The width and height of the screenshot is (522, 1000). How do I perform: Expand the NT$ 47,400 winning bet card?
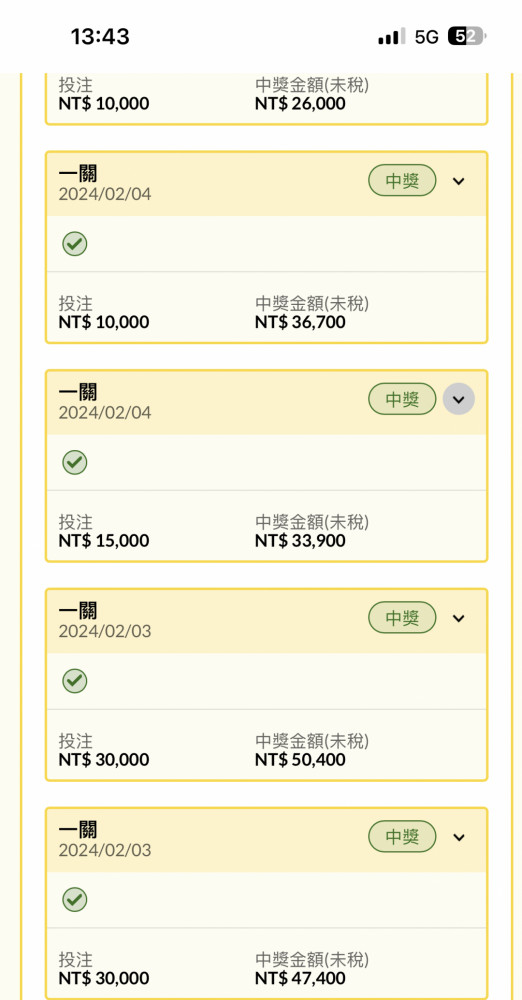point(458,837)
